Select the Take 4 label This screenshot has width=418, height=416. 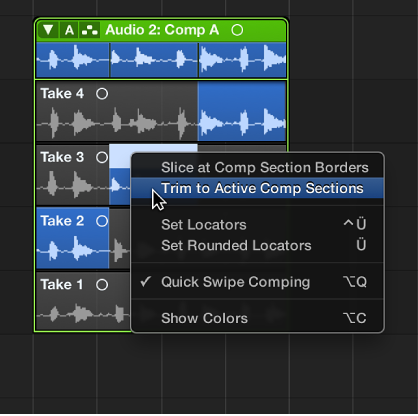click(62, 94)
